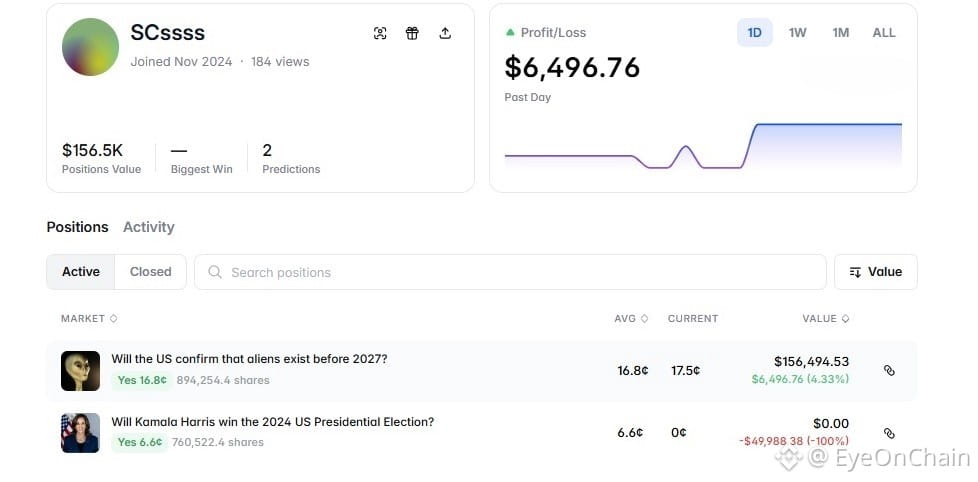Open the Value sort dropdown
Image resolution: width=978 pixels, height=482 pixels.
click(x=875, y=272)
